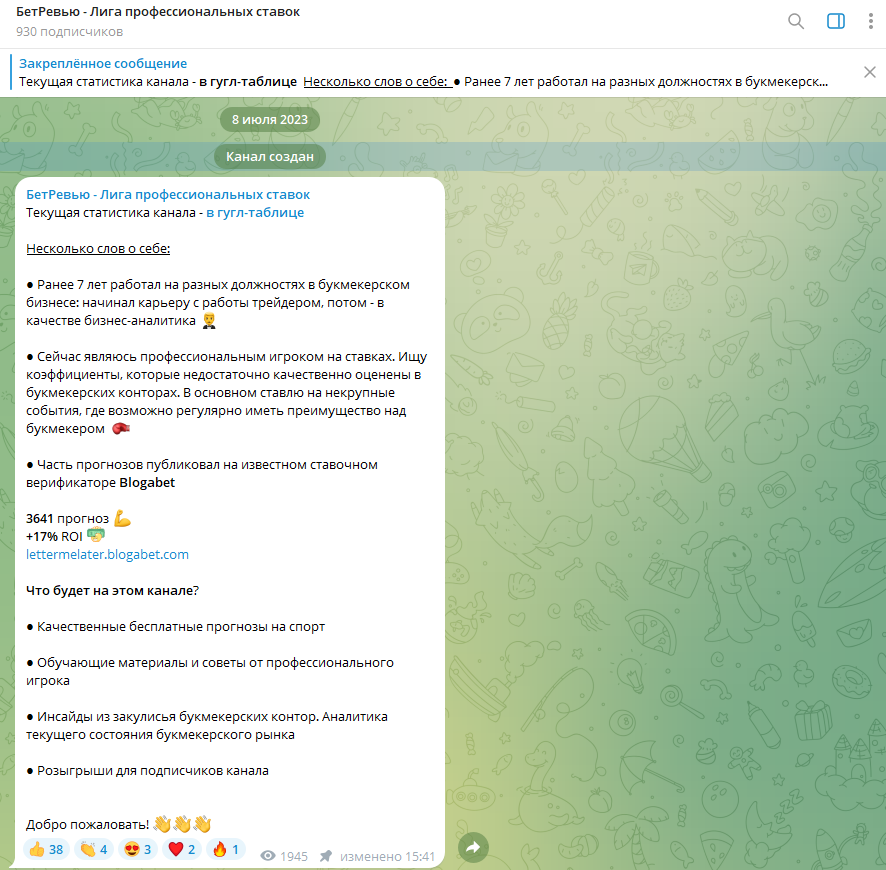Add heart-eyes reaction with 3
886x870 pixels.
coord(138,849)
